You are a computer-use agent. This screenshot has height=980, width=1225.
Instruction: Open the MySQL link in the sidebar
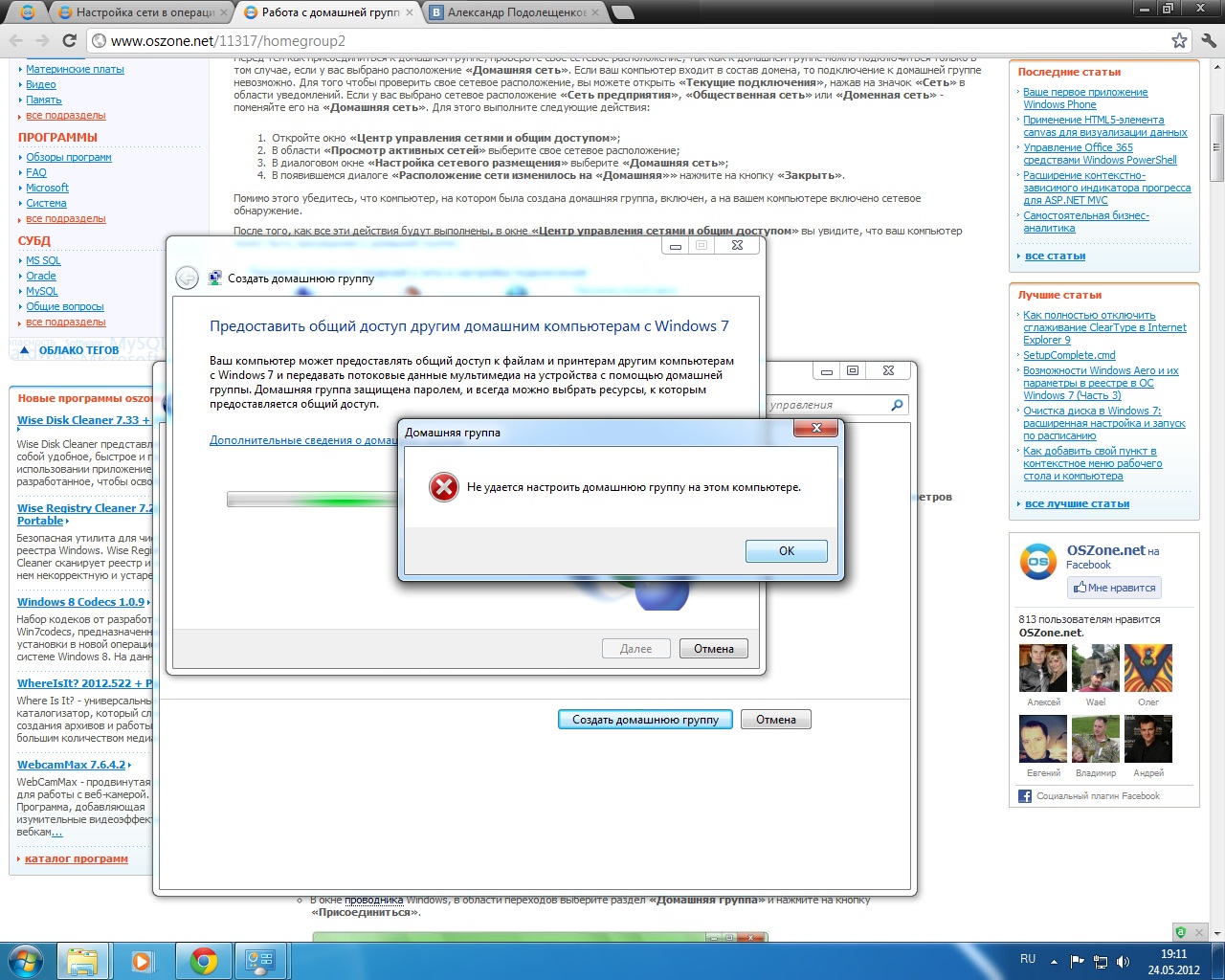click(41, 291)
